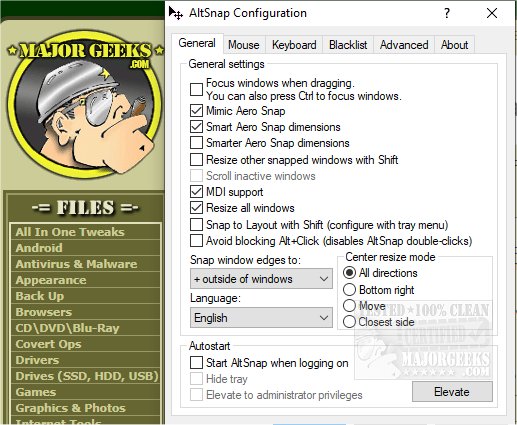Uncheck Resize all windows
Image resolution: width=517 pixels, height=425 pixels.
pyautogui.click(x=196, y=208)
